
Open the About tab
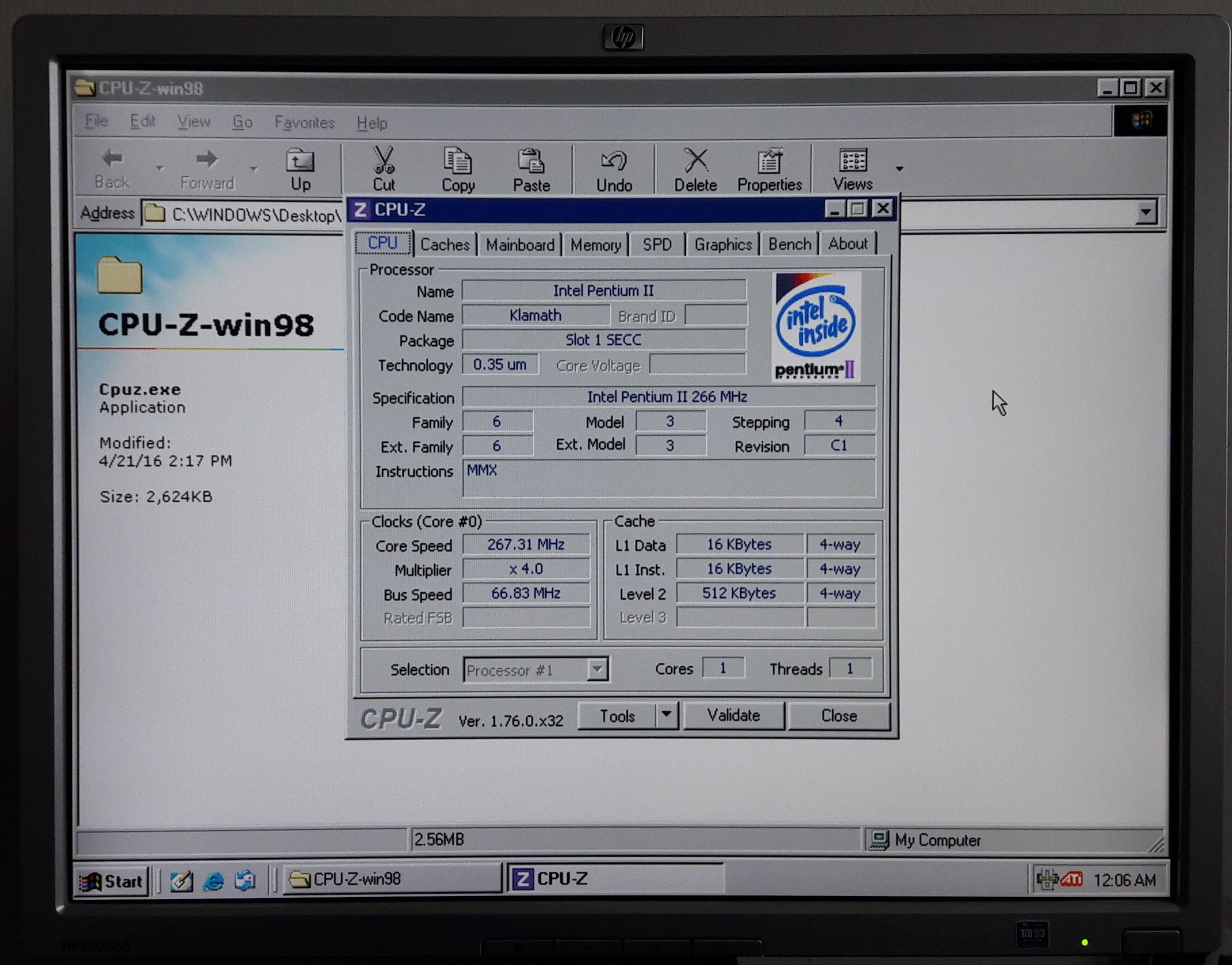(848, 243)
